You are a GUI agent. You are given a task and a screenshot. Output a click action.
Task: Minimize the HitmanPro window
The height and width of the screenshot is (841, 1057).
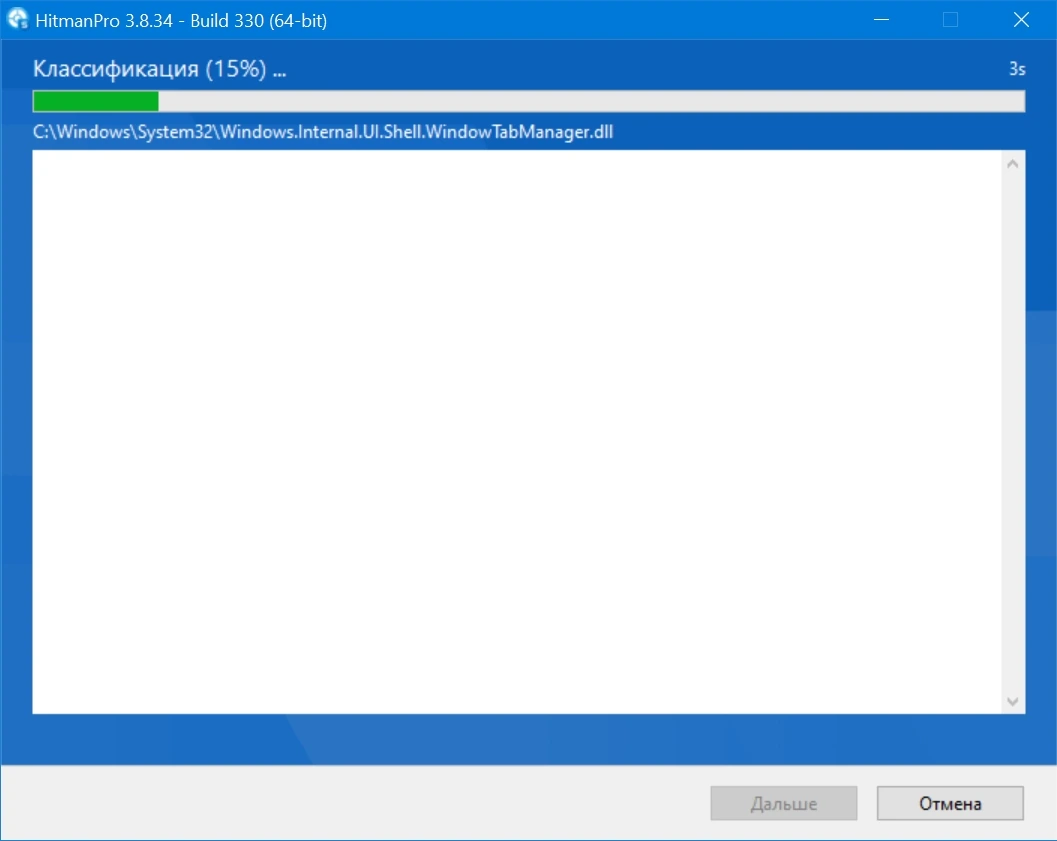coord(881,20)
